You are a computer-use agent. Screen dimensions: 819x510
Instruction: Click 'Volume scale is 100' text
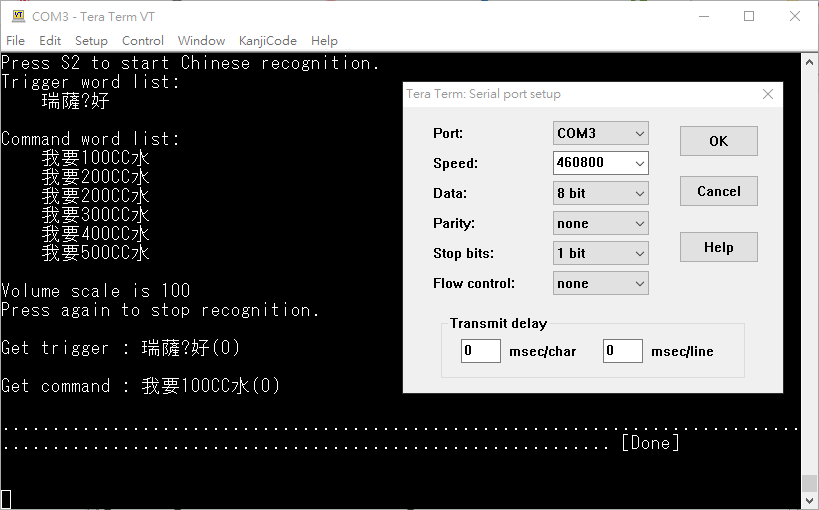point(96,291)
